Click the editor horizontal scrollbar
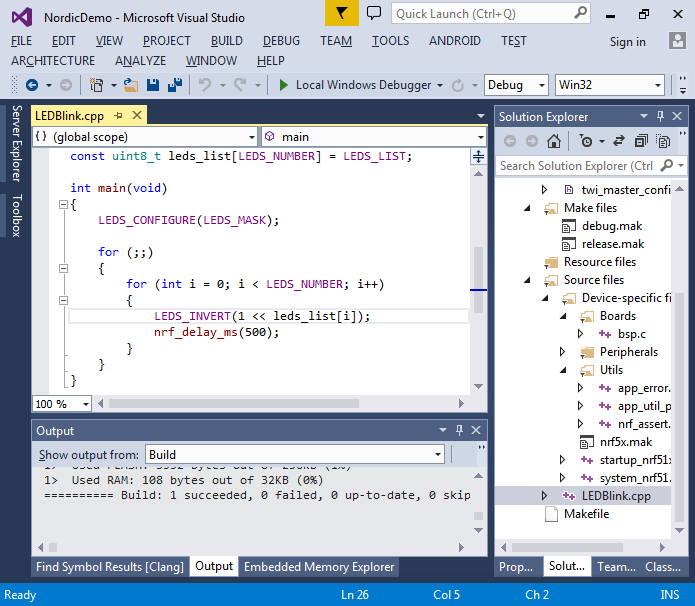The height and width of the screenshot is (606, 695). (234, 403)
